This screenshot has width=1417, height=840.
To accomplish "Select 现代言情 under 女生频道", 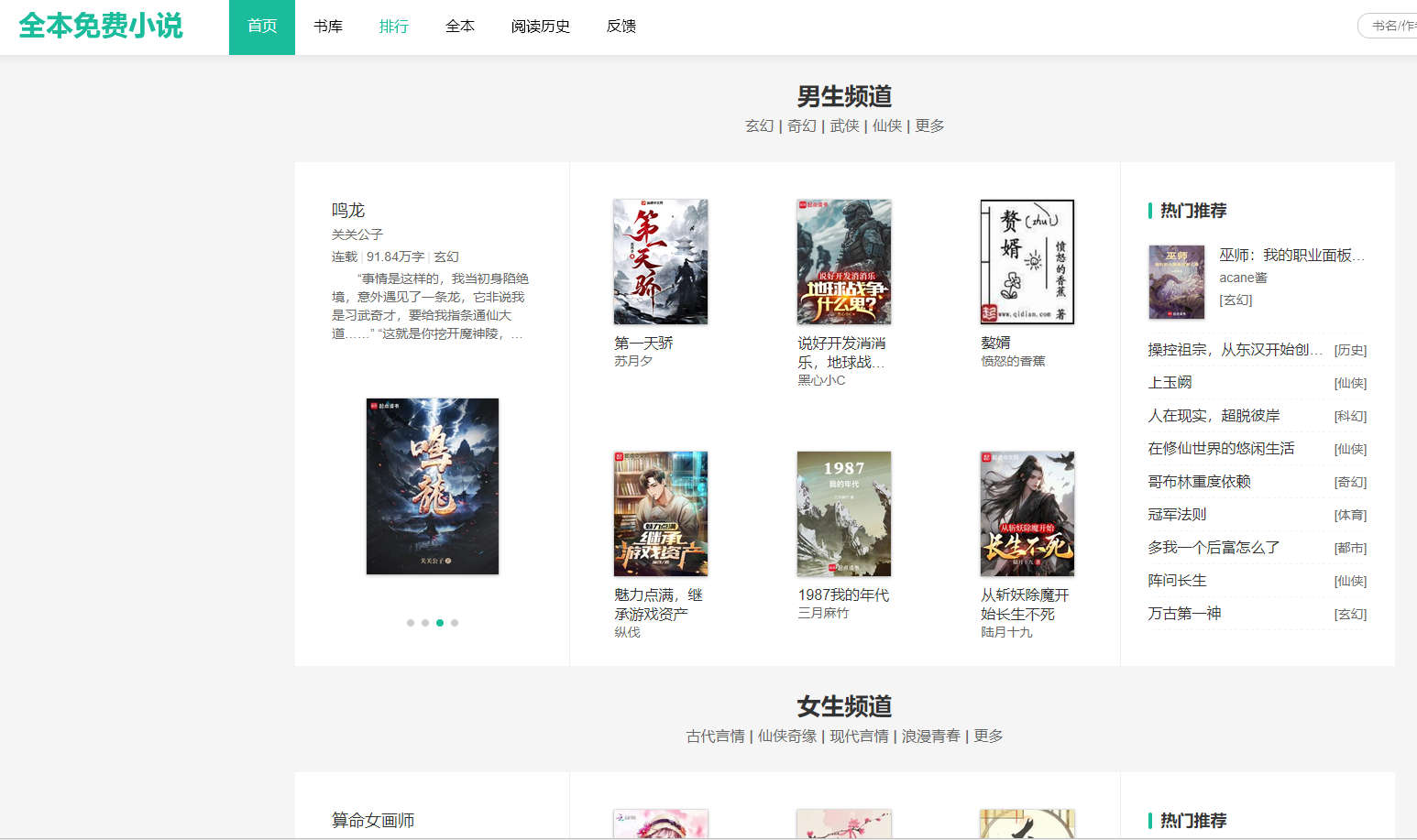I will pos(859,736).
